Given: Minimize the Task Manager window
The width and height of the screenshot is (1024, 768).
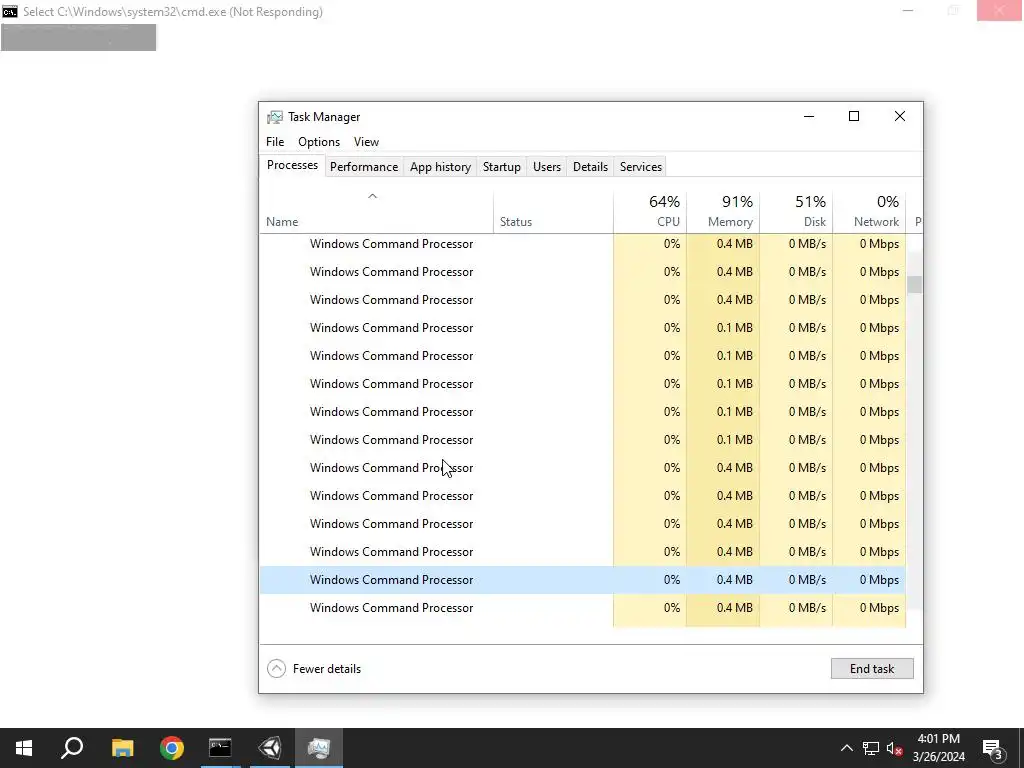Looking at the screenshot, I should pyautogui.click(x=809, y=116).
